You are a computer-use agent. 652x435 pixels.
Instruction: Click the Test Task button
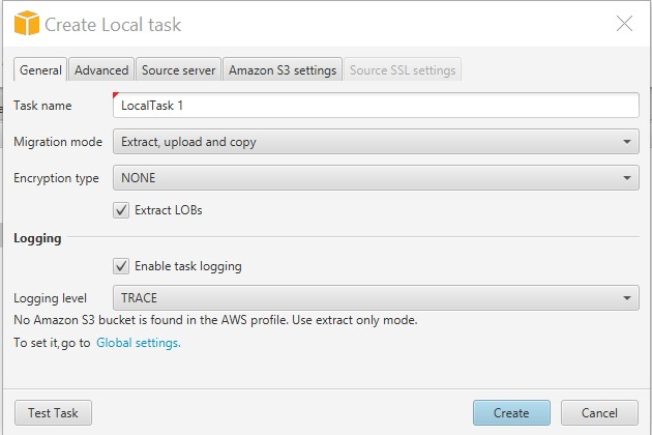53,413
